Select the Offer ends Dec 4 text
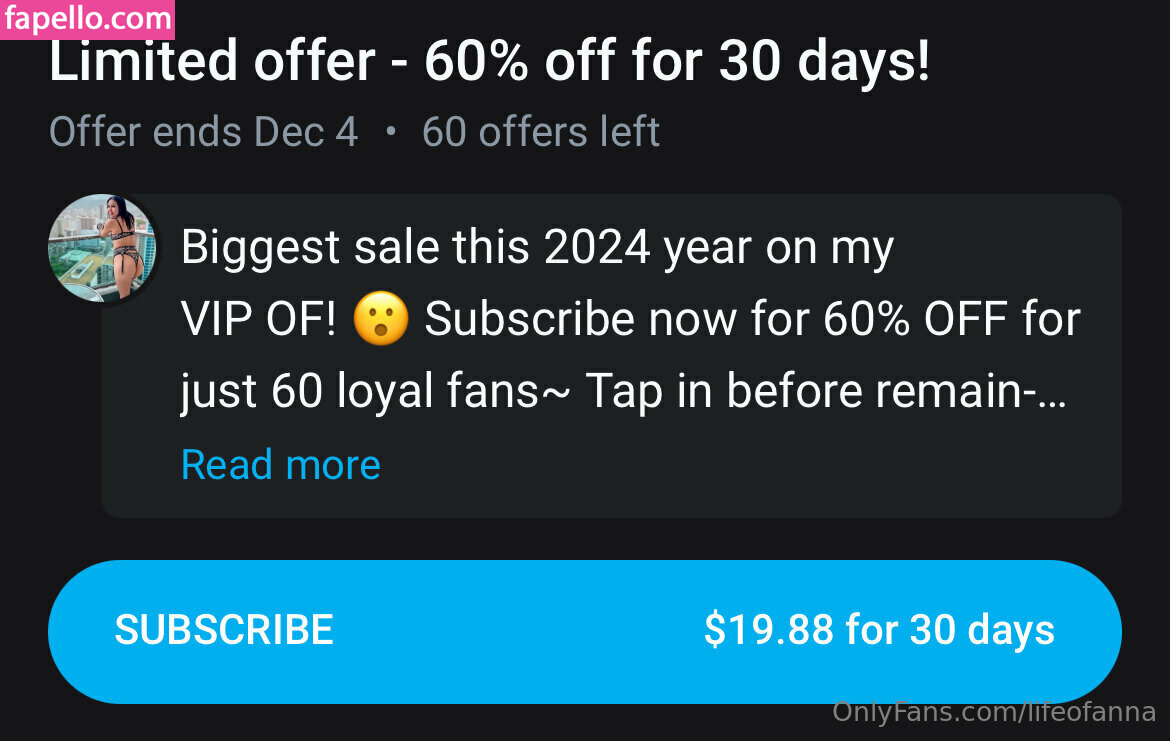The width and height of the screenshot is (1170, 741). point(203,132)
